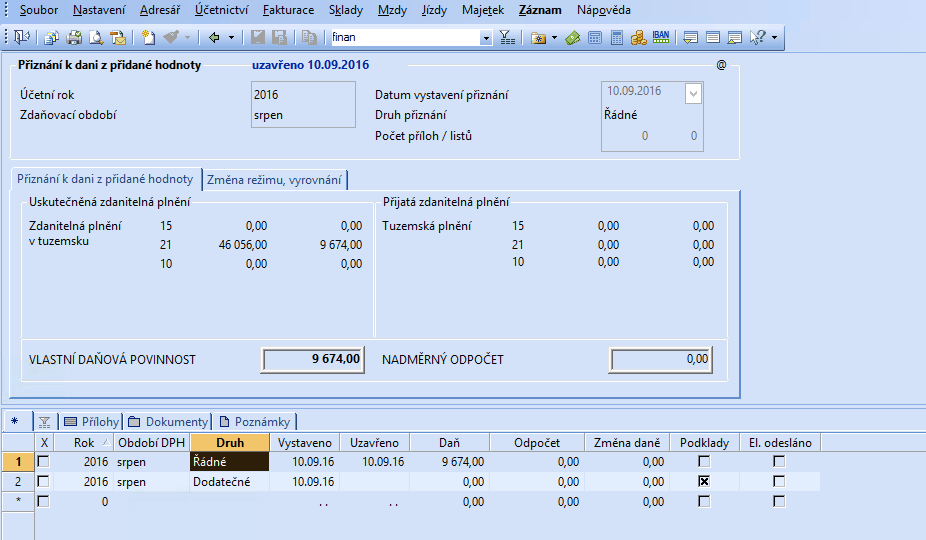Screen dimensions: 926x540
Task: Click the panel icon with down arrow
Action: 690,38
